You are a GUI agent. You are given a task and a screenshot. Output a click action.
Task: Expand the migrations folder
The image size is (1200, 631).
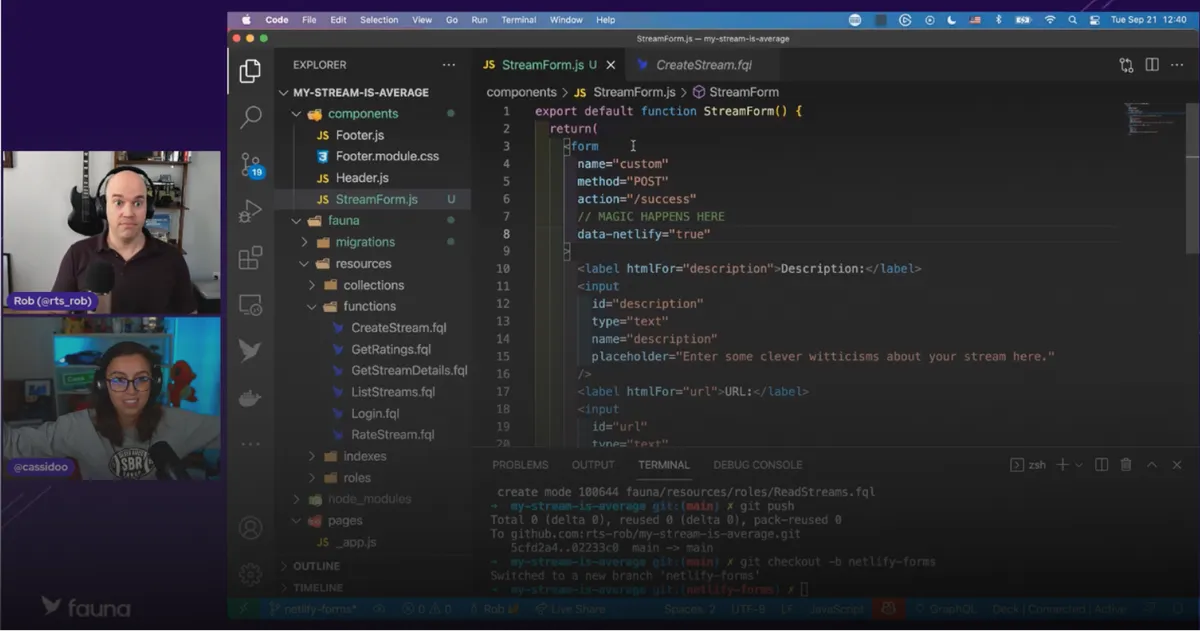[307, 241]
